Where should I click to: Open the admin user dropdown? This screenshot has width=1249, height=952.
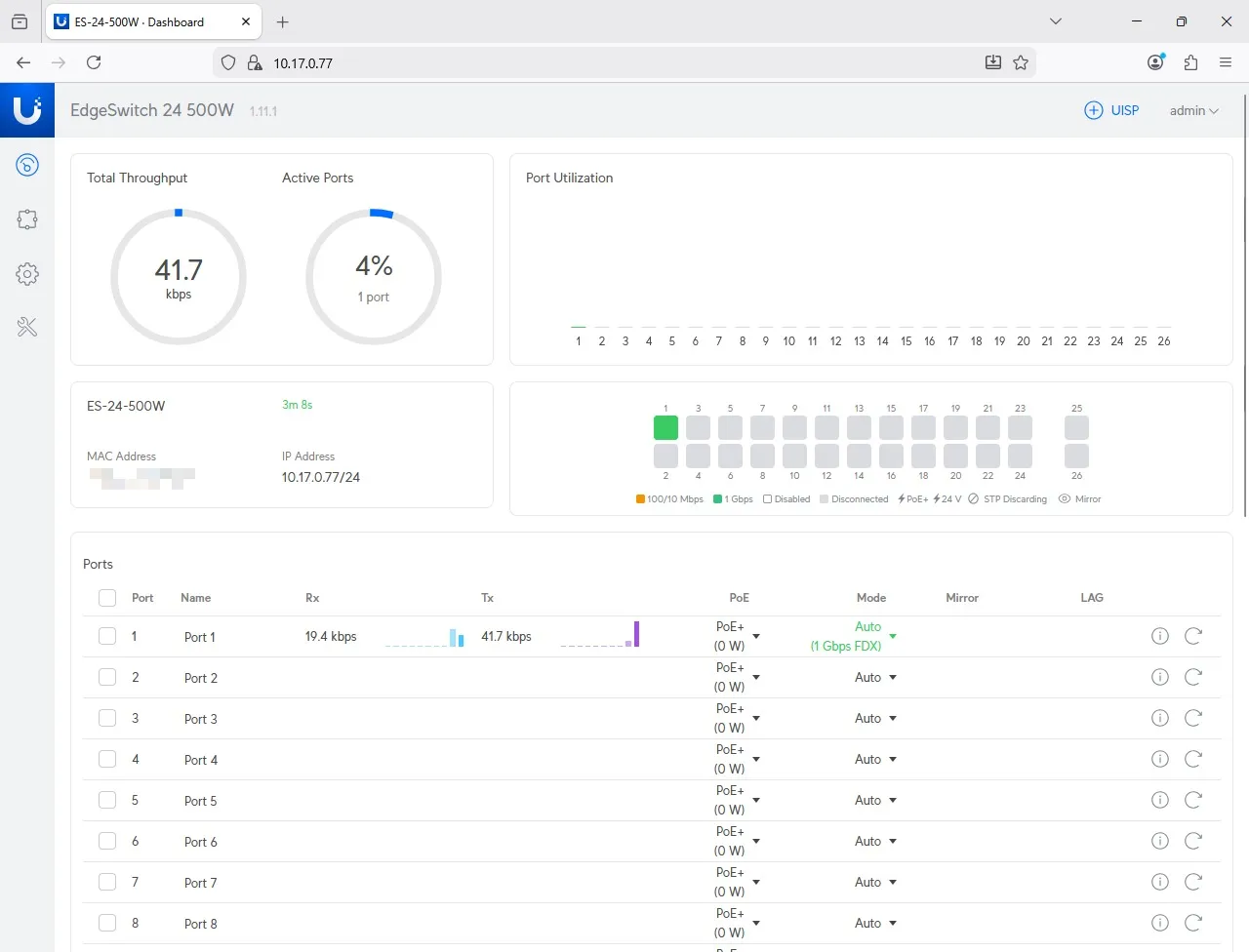point(1193,110)
